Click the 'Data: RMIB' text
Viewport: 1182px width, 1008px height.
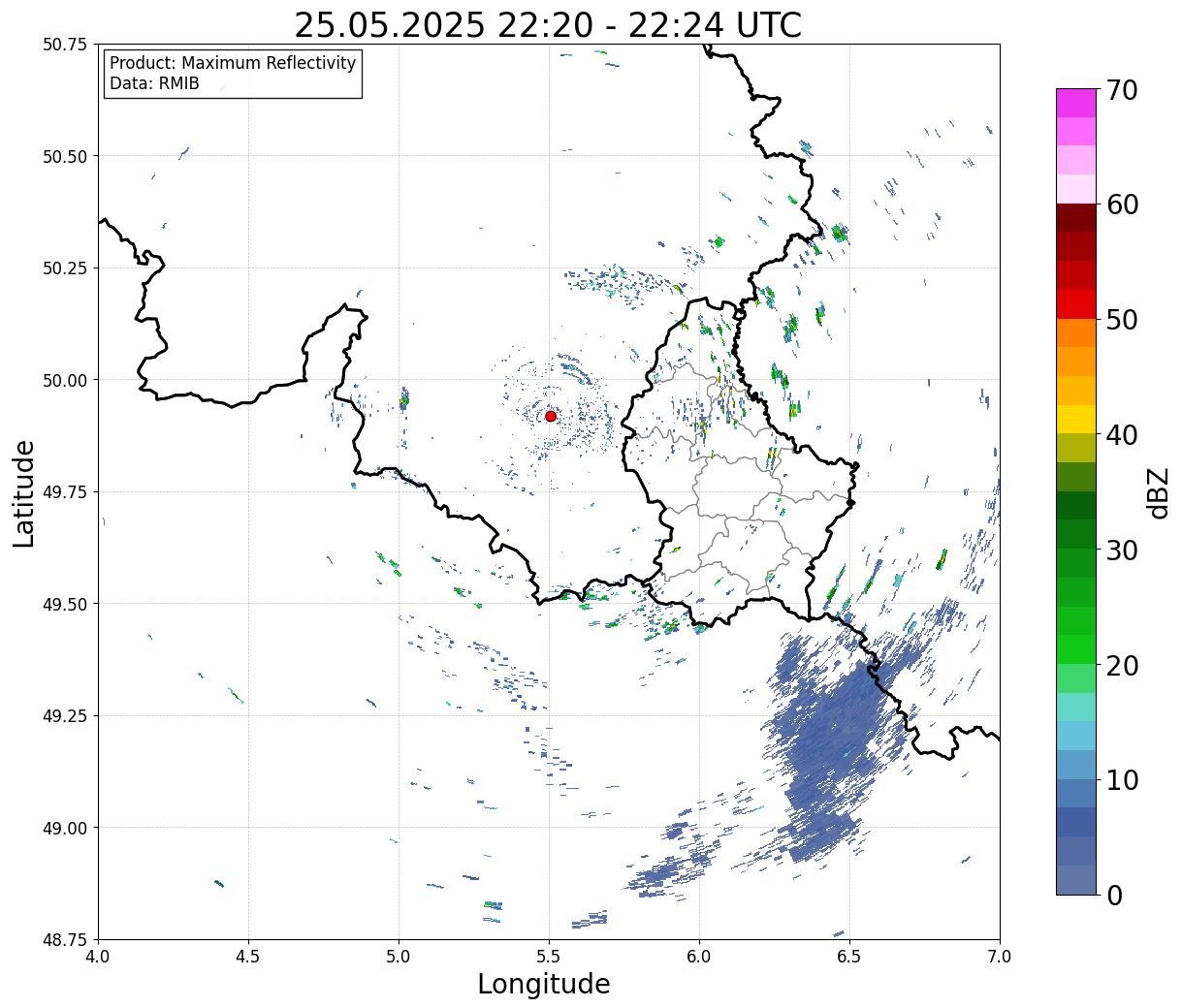154,84
